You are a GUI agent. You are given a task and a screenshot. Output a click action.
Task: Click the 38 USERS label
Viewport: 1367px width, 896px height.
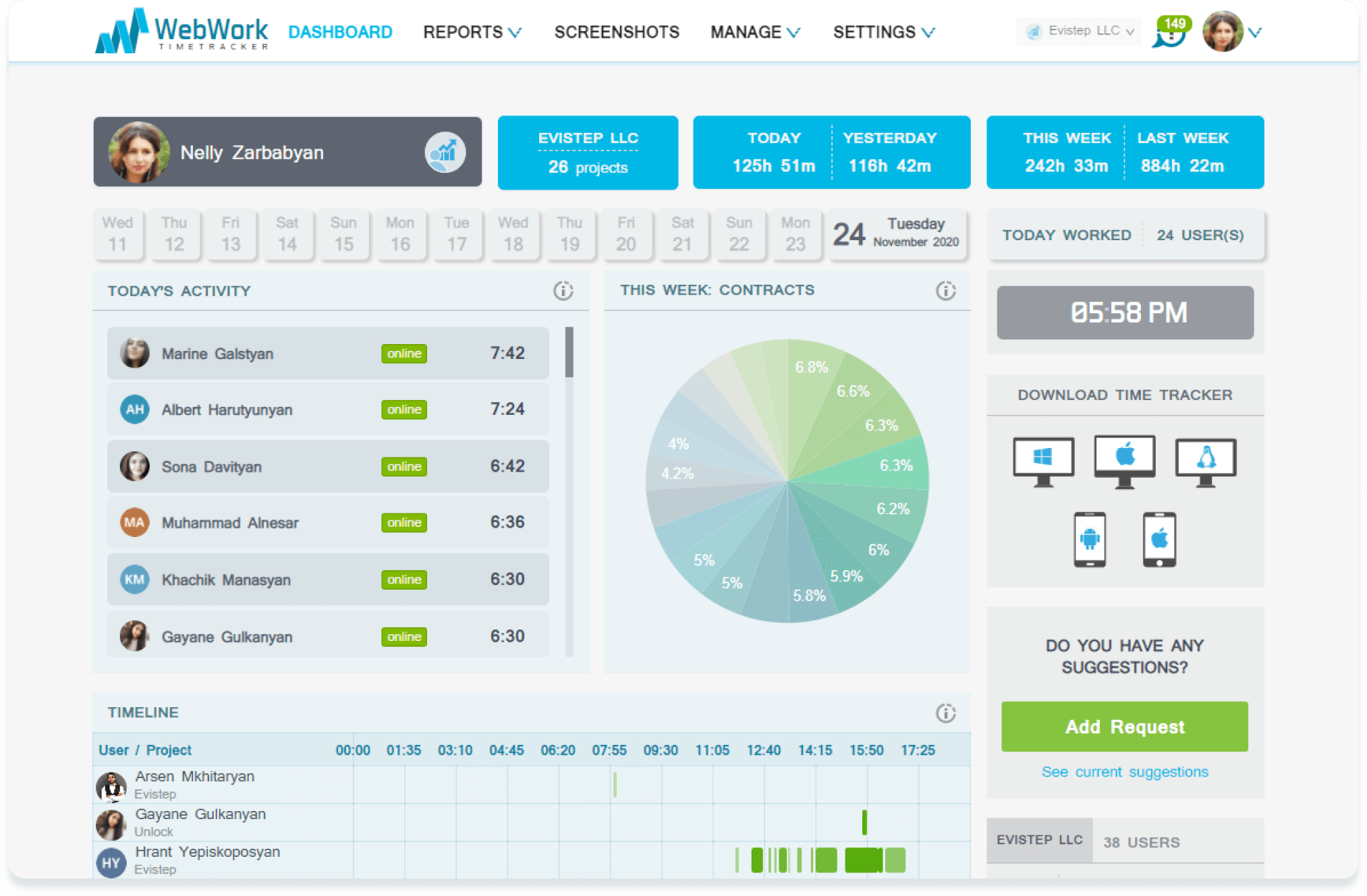[1141, 842]
